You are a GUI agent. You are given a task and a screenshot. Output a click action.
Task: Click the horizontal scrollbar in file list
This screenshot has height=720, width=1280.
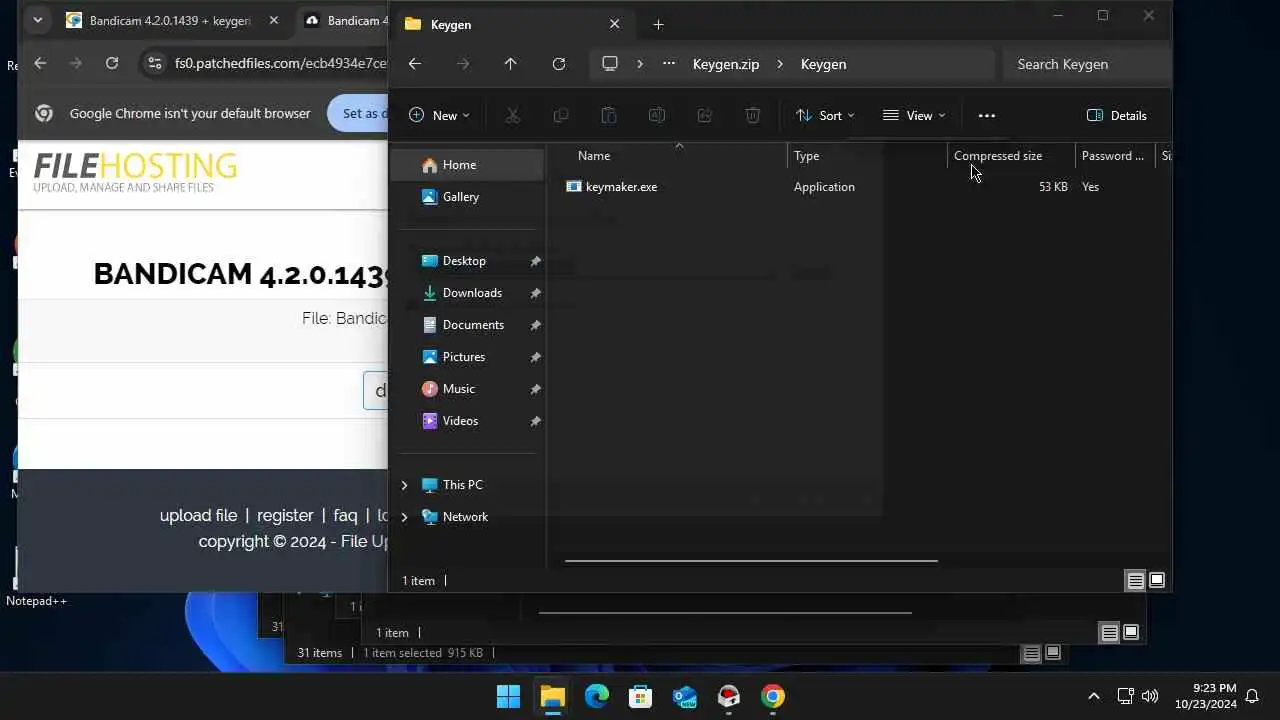click(751, 561)
